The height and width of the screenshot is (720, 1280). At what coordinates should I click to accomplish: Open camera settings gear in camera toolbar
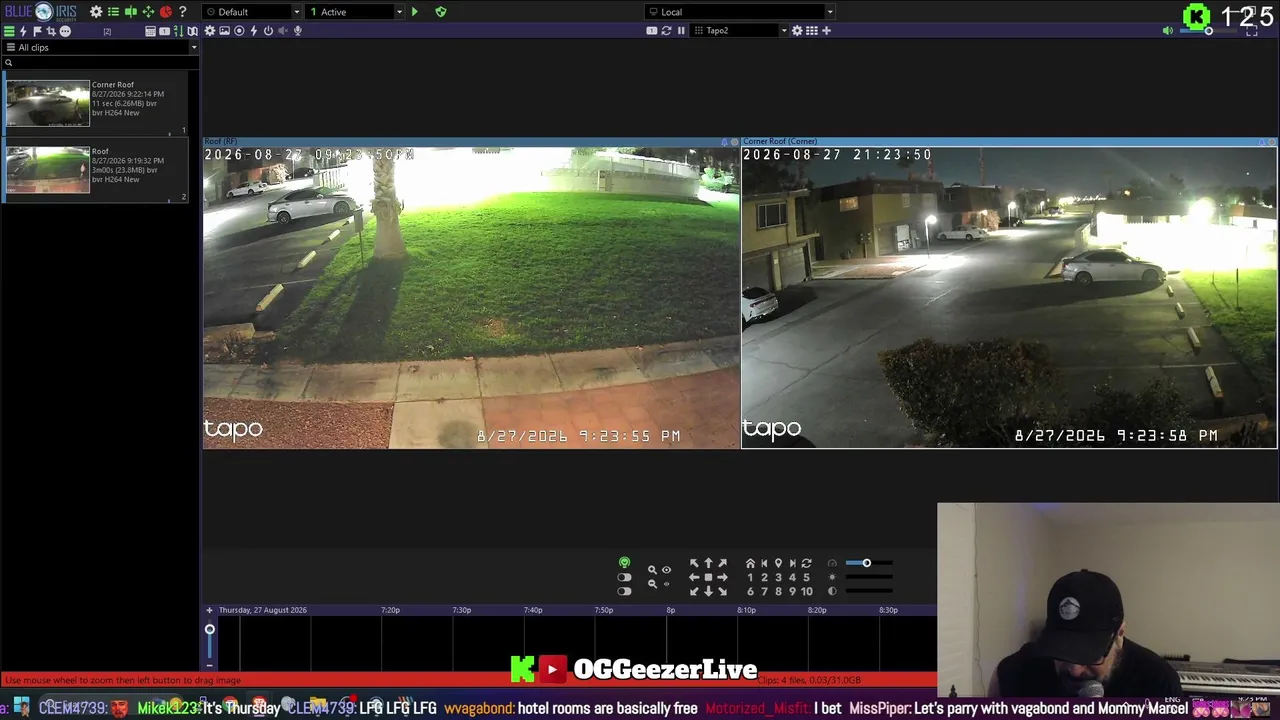click(210, 31)
